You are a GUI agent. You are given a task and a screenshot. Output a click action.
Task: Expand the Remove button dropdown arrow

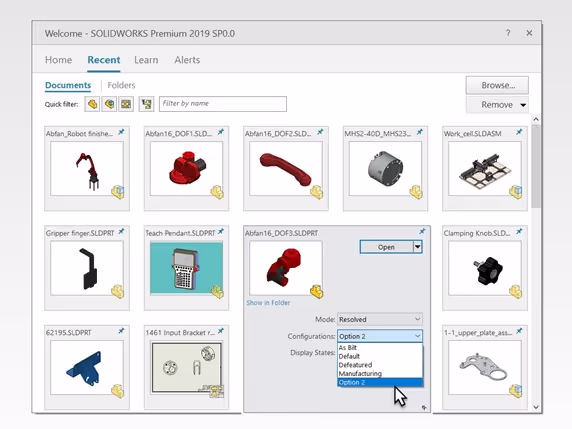[523, 105]
